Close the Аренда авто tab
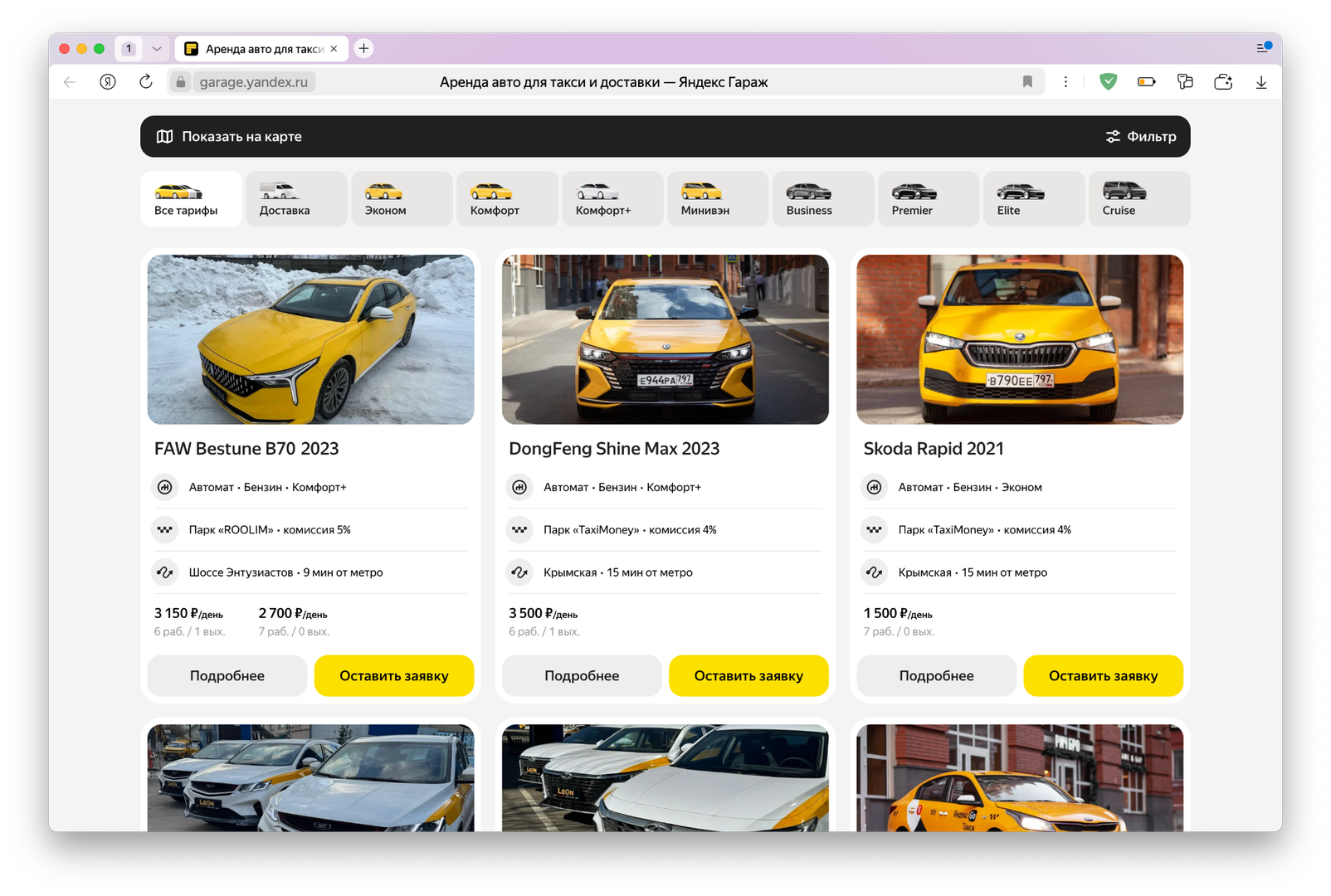The image size is (1331, 896). (334, 49)
